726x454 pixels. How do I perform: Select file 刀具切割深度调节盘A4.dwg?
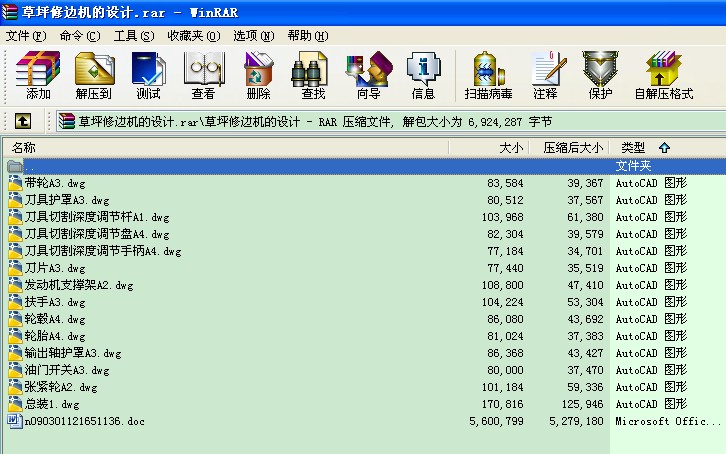pos(97,234)
